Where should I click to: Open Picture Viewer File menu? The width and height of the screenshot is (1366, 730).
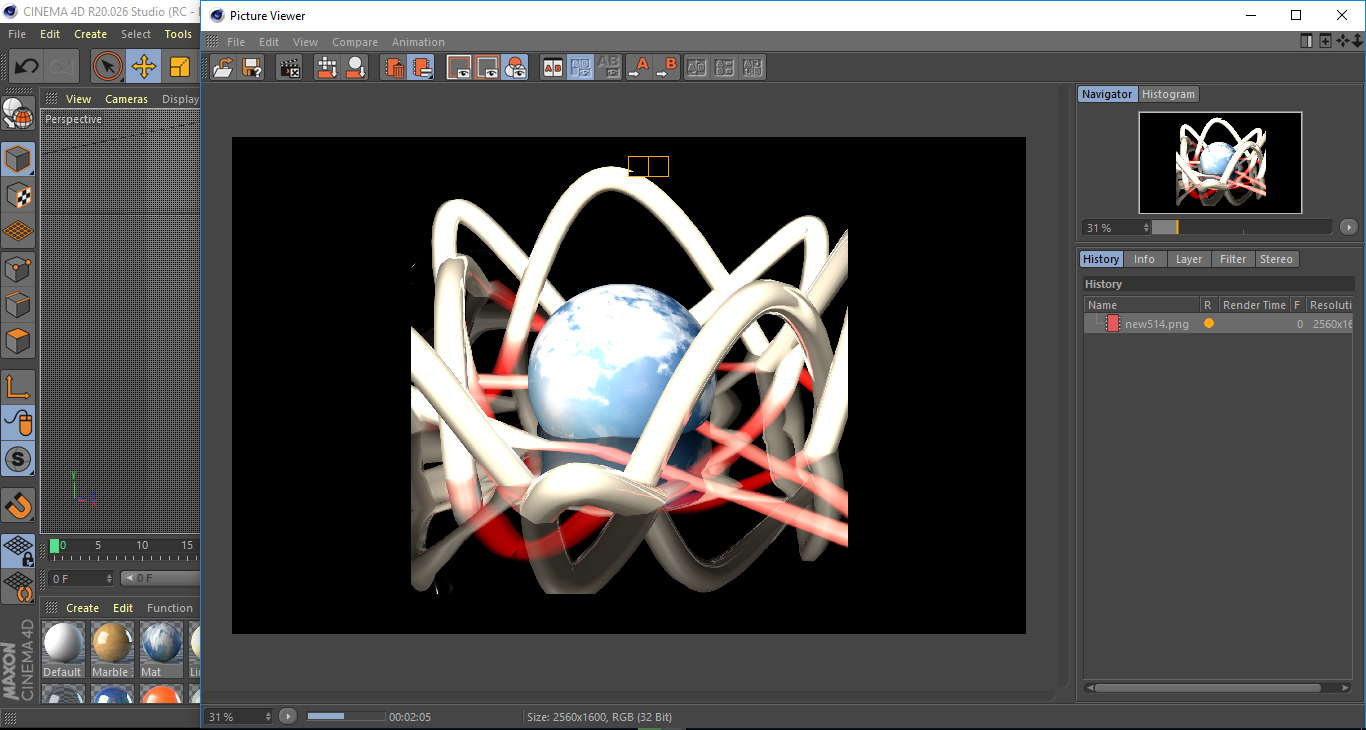236,42
